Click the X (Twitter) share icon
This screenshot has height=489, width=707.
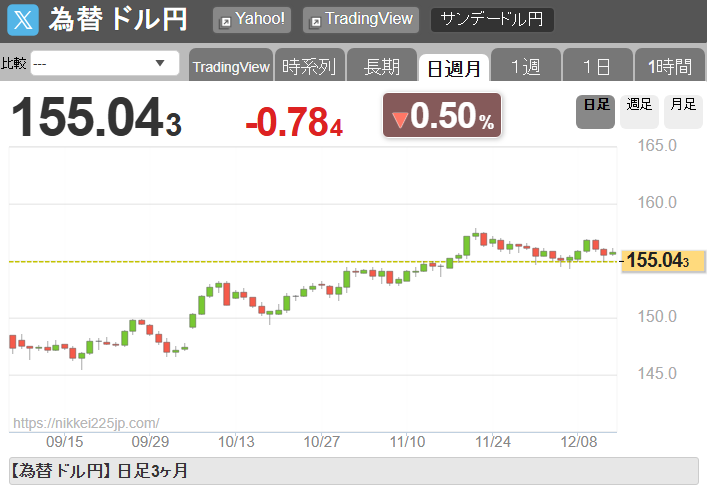pyautogui.click(x=23, y=20)
